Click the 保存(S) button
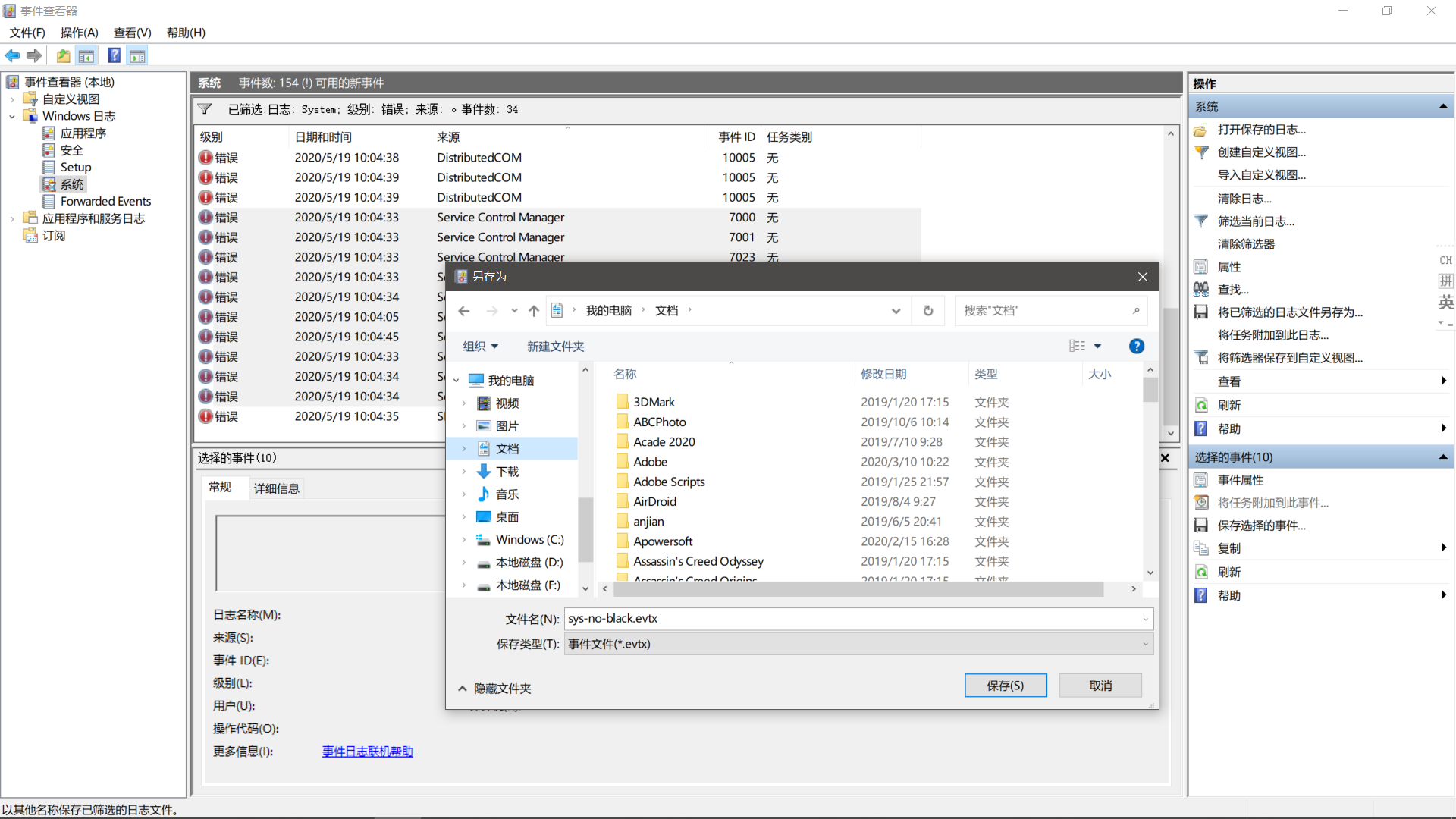 pos(1006,685)
